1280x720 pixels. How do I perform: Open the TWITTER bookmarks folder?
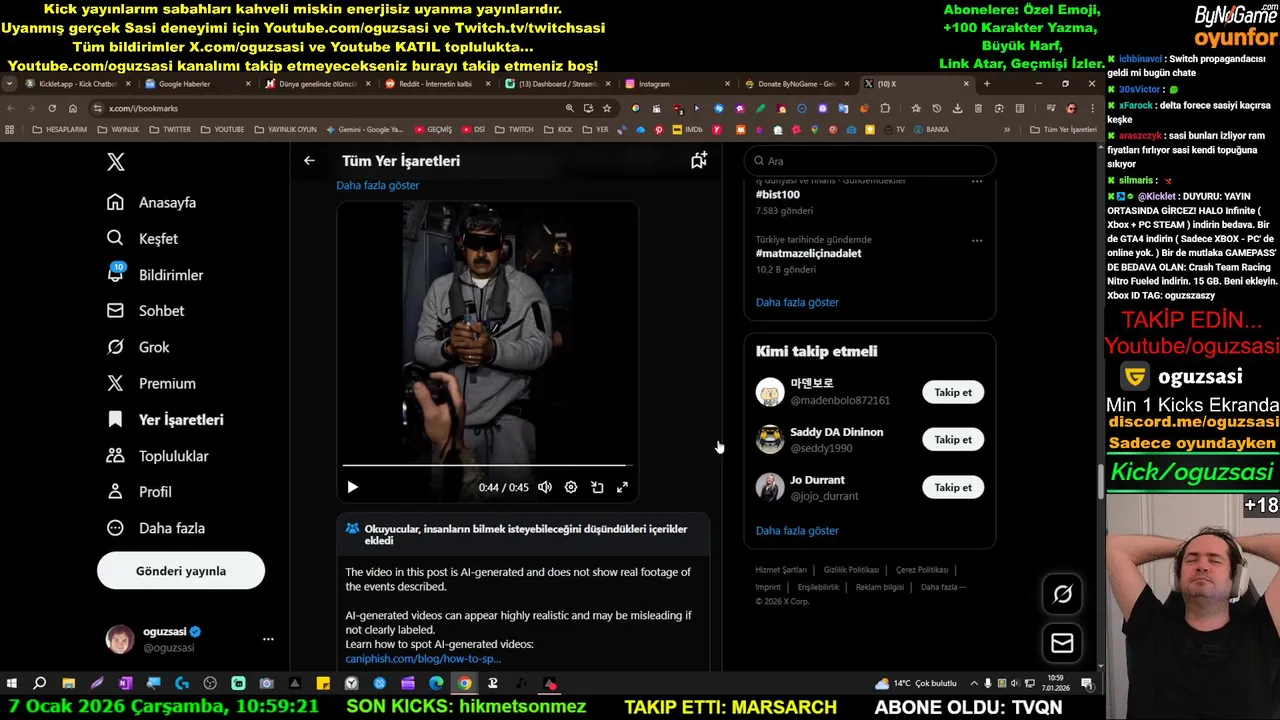[x=170, y=129]
